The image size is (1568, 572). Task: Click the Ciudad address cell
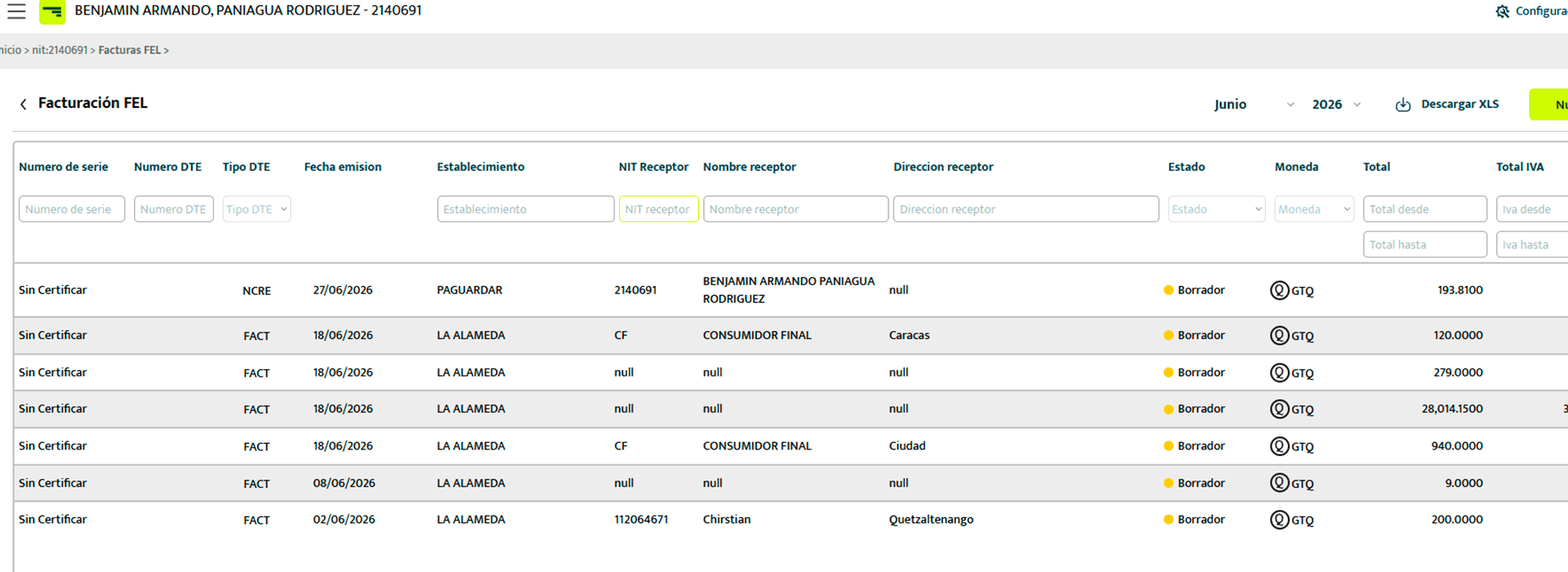[907, 446]
